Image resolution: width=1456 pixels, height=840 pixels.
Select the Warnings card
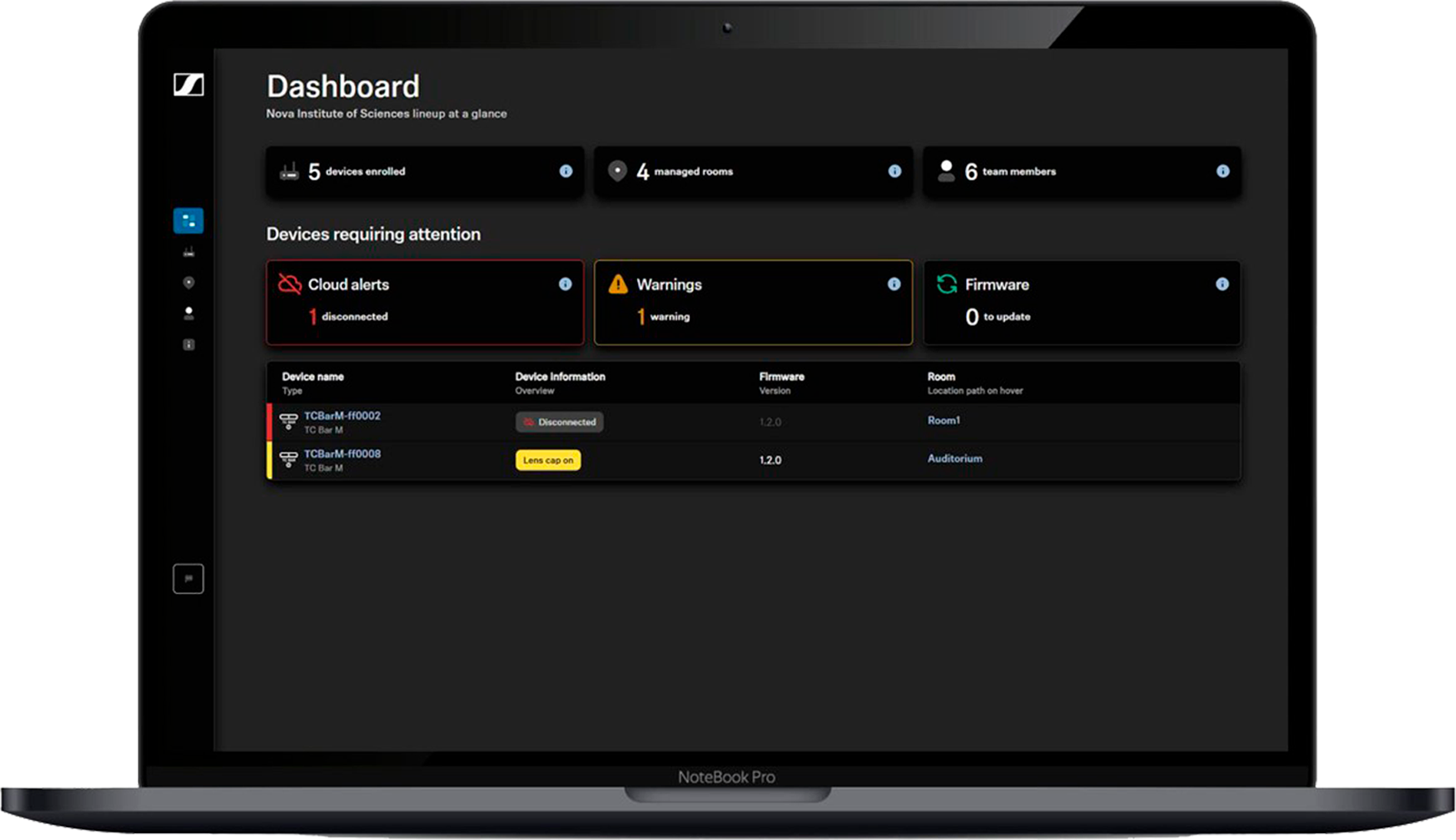[752, 303]
